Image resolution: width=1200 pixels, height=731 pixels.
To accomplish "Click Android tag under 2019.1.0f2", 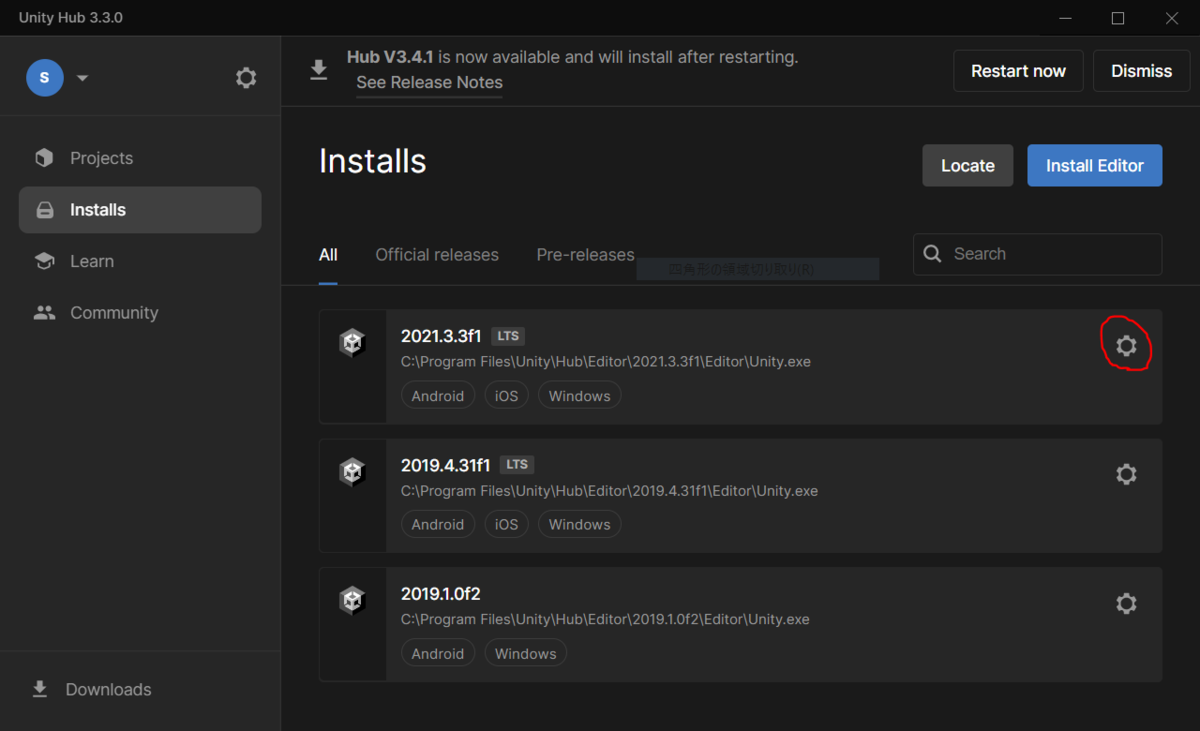I will tap(438, 654).
